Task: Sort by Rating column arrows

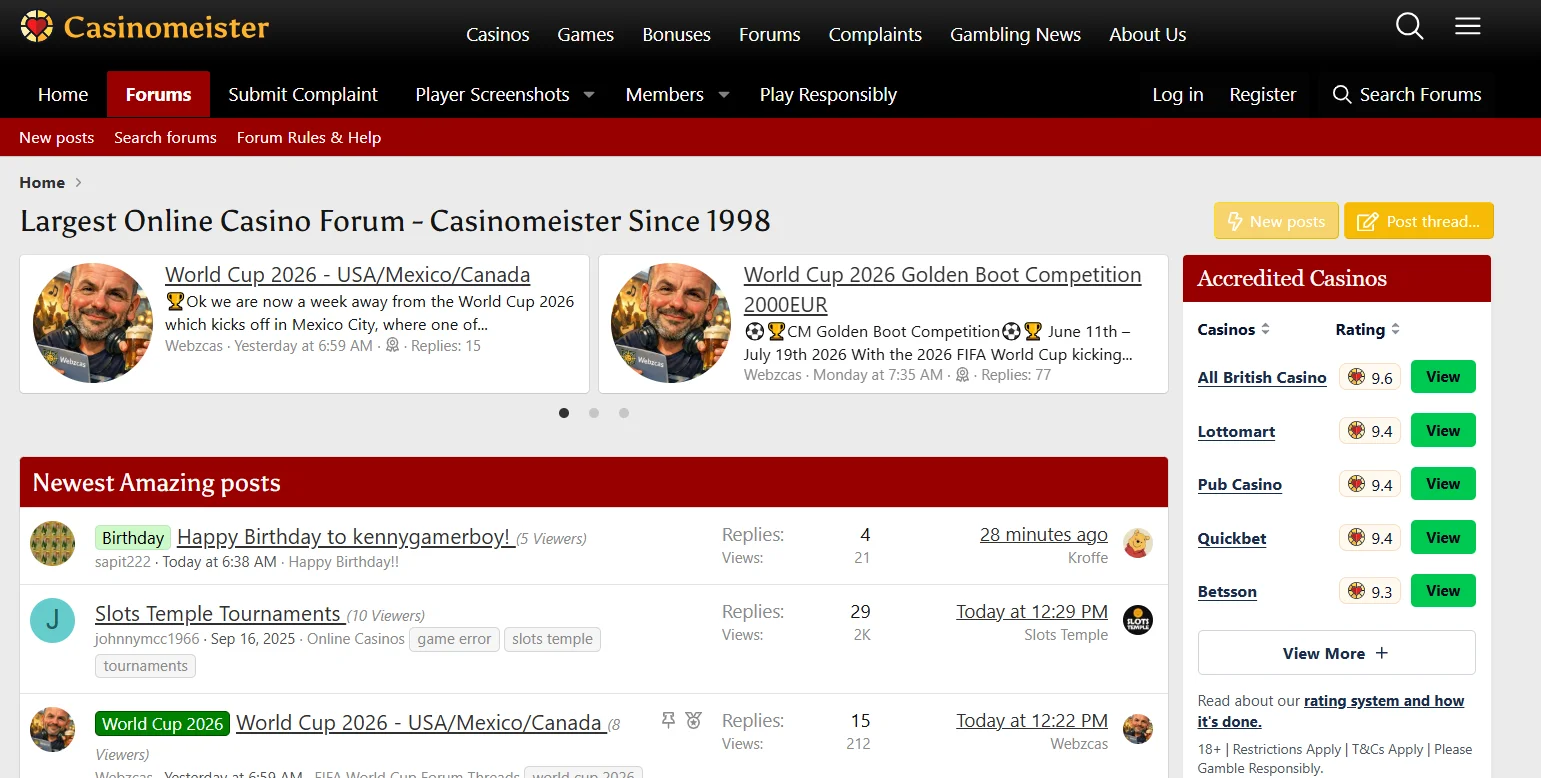Action: (x=1395, y=329)
